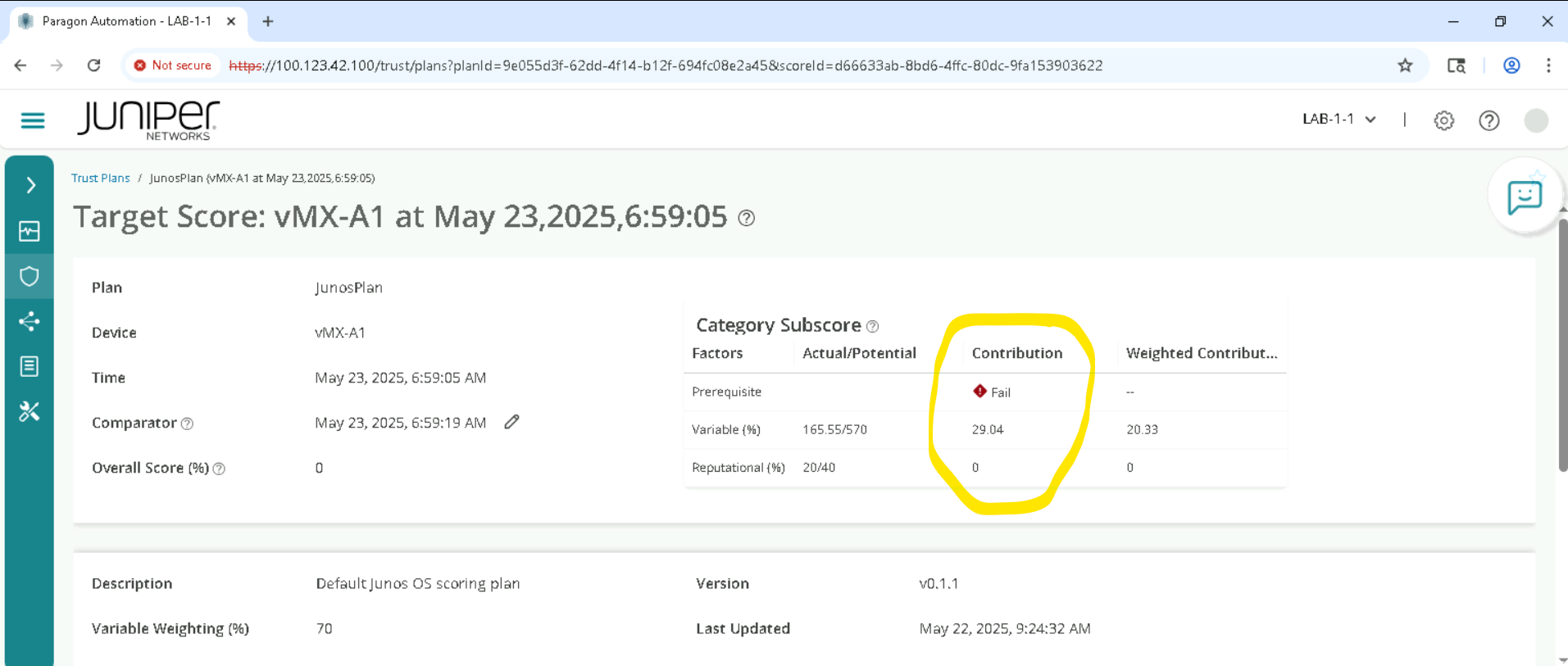1568x666 pixels.
Task: Open the tools wrench sidebar icon
Action: point(30,411)
